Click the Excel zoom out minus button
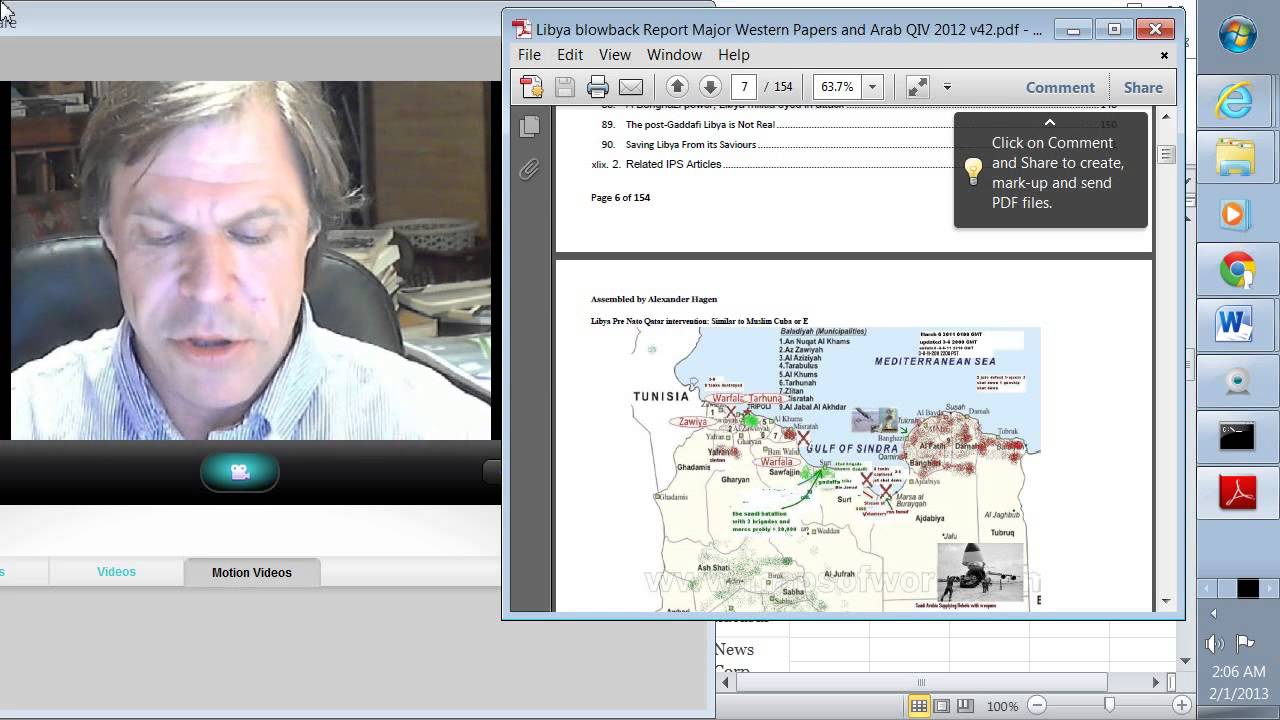The width and height of the screenshot is (1280, 720). [x=1037, y=706]
